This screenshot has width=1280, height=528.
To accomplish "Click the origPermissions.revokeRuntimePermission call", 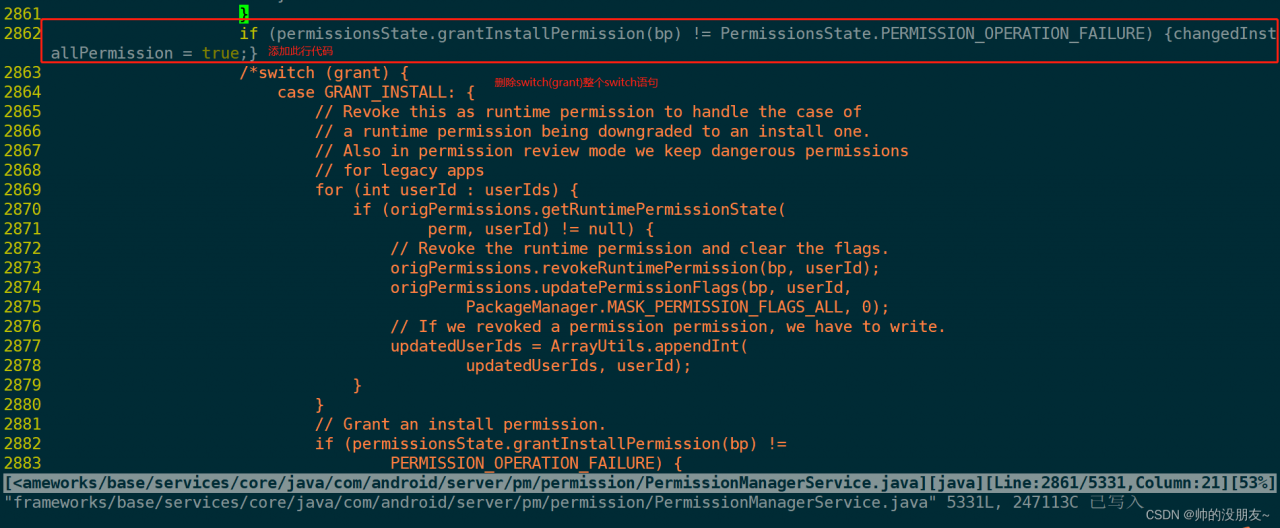I will point(635,268).
